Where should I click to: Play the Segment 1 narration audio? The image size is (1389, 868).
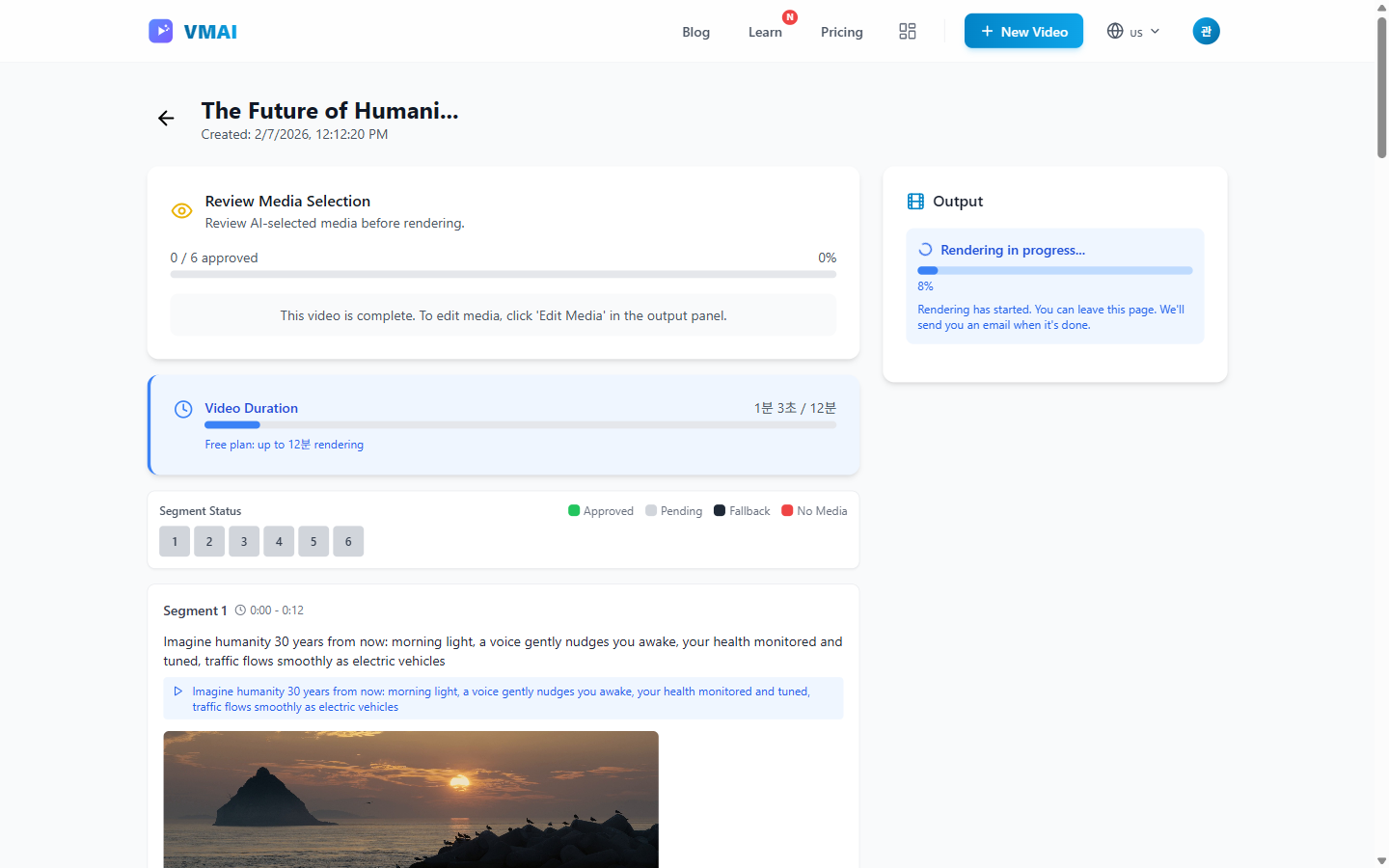178,692
